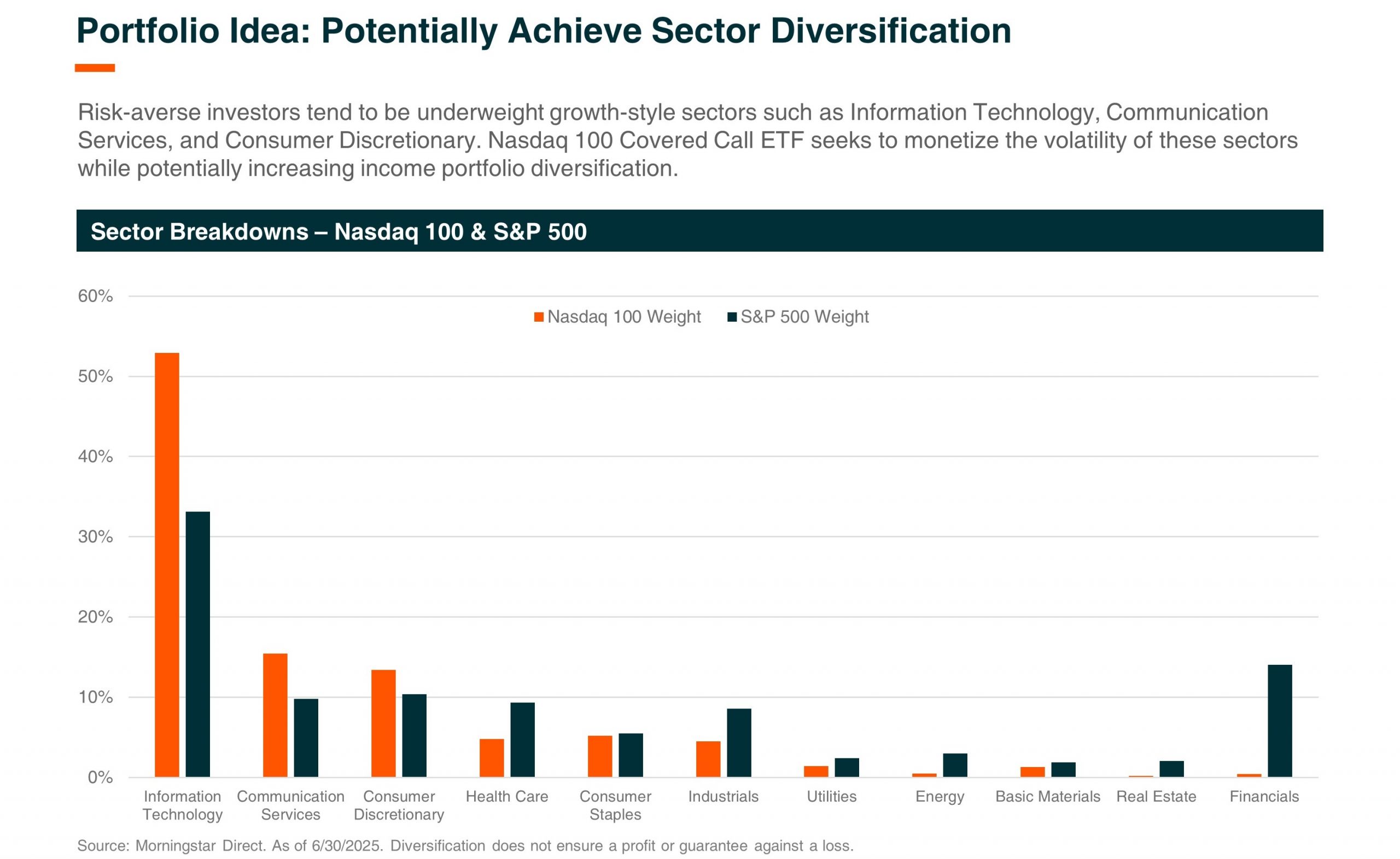Click the Morningstar Direct source footnote
This screenshot has width=1400, height=859.
coord(465,845)
